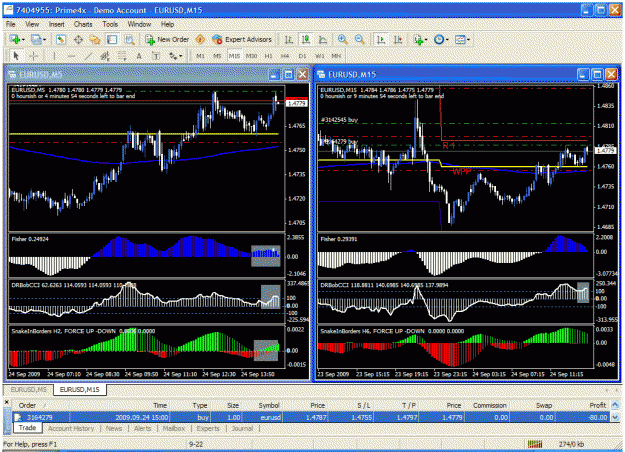Screen dimensions: 625x452
Task: Expand the New Chart dropdown arrow
Action: [x=23, y=40]
